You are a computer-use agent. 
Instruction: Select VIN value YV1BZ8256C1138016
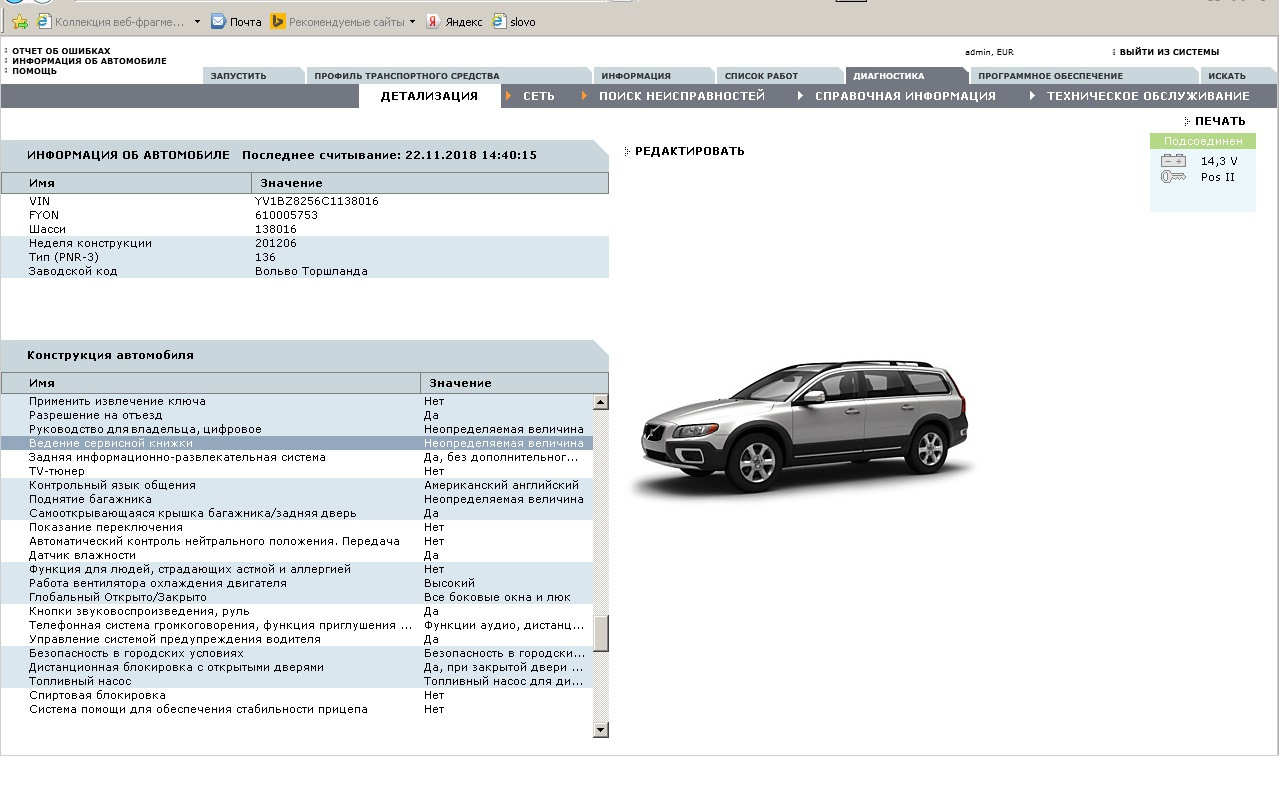point(317,201)
